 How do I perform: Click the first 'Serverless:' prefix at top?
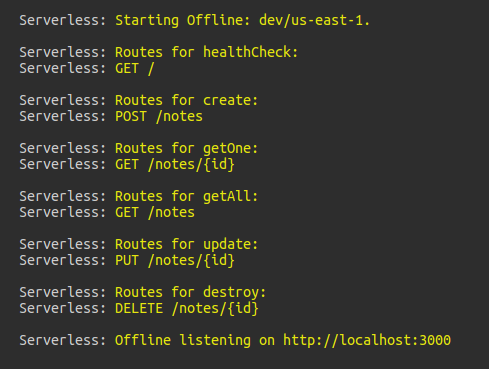pyautogui.click(x=63, y=20)
